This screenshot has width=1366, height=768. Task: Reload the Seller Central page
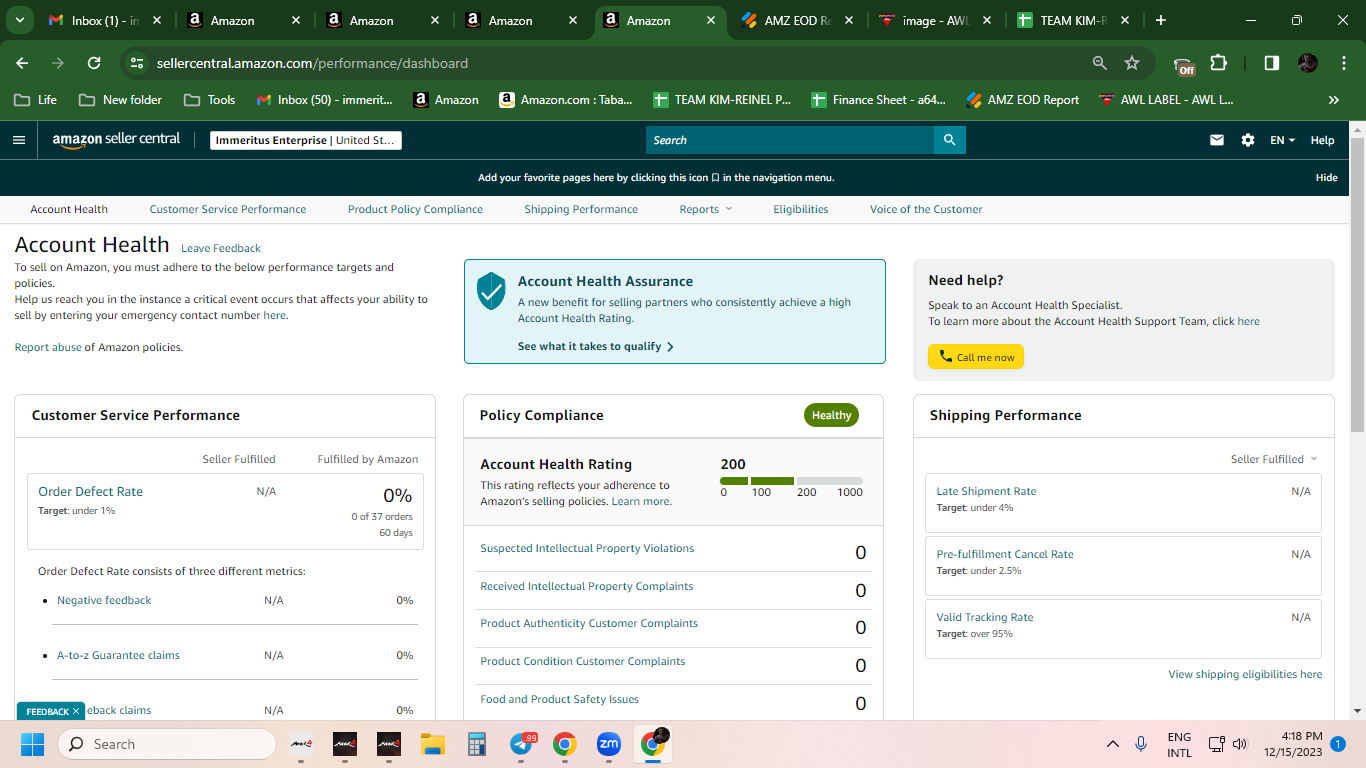click(94, 63)
